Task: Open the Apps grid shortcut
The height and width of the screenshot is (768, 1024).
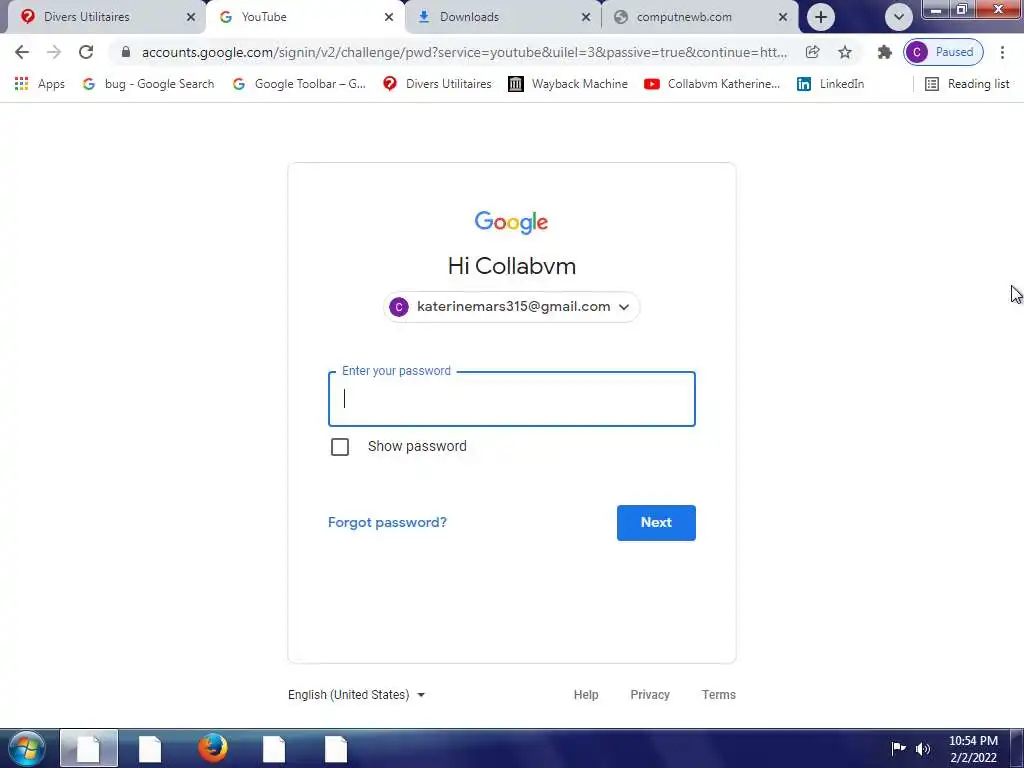Action: [40, 84]
